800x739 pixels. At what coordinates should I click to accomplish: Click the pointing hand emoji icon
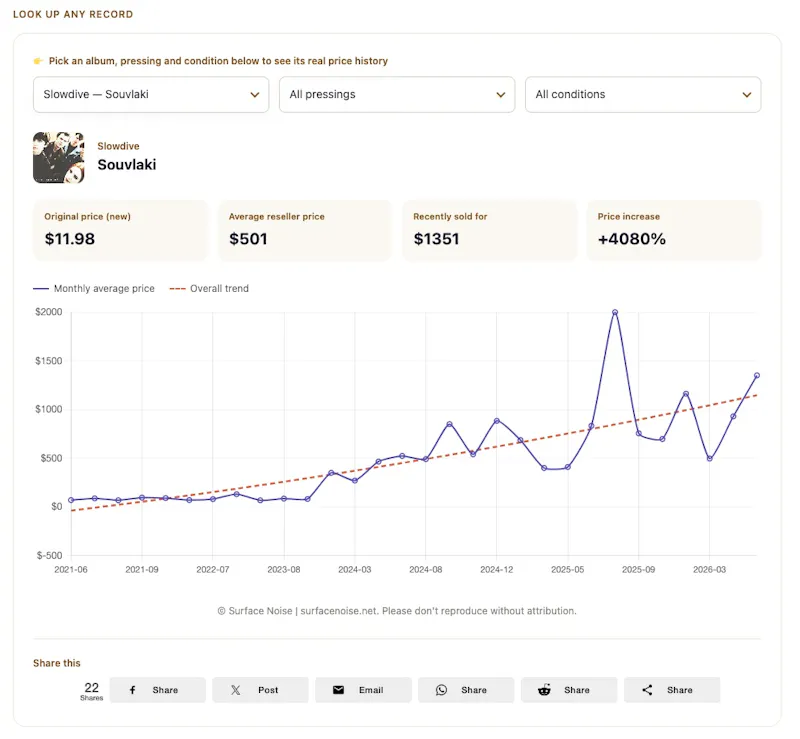(x=38, y=61)
